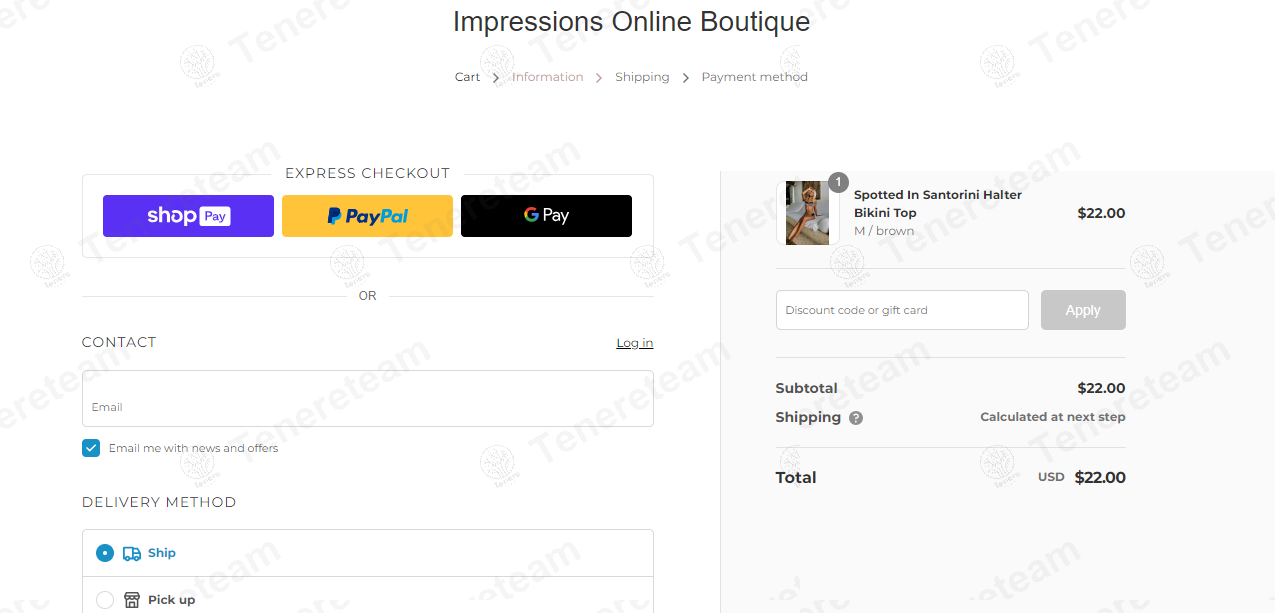Screen dimensions: 1275x613
Task: Click the Log in link
Action: click(x=634, y=343)
